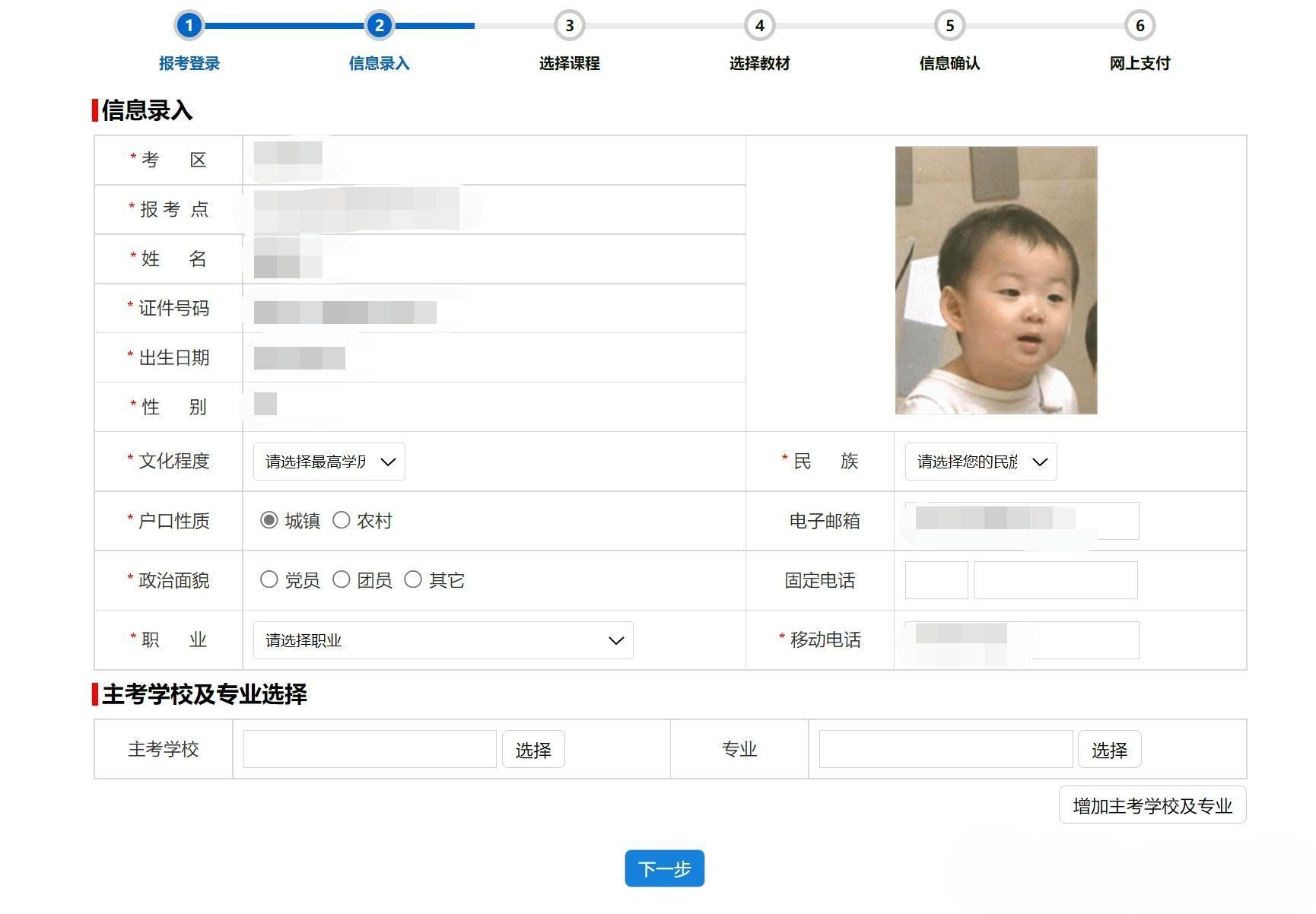Image resolution: width=1316 pixels, height=914 pixels.
Task: Click the 信息确认 step label
Action: tap(949, 64)
